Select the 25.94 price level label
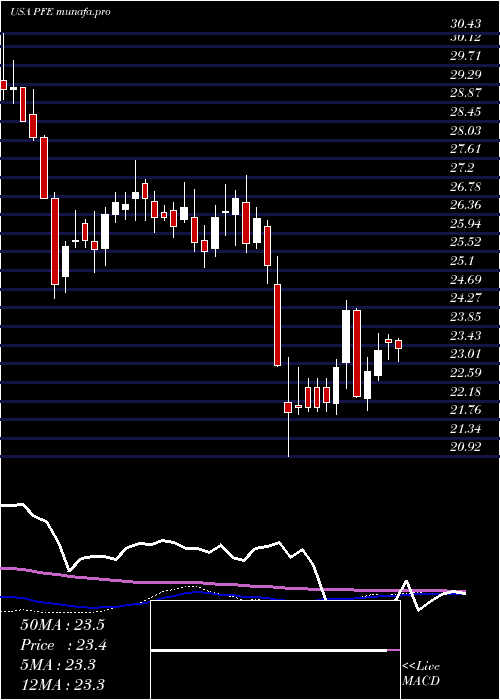The height and width of the screenshot is (700, 500). point(466,223)
